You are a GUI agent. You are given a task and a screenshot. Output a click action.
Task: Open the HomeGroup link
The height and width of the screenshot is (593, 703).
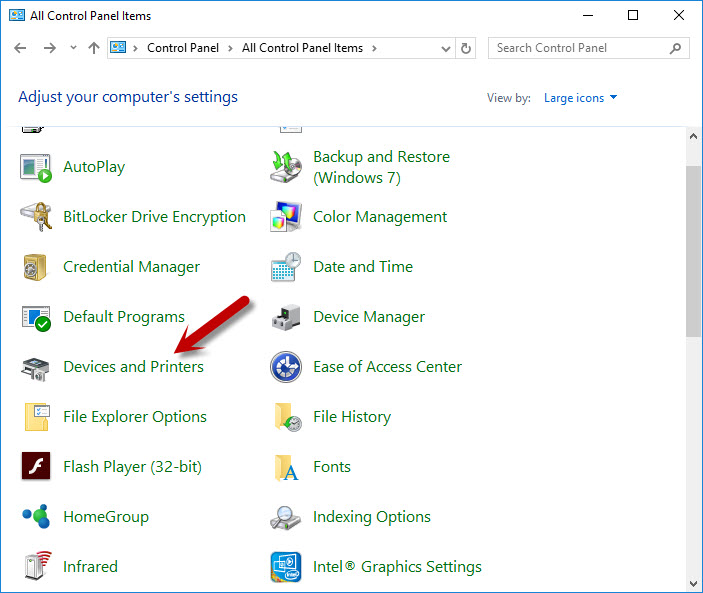click(x=106, y=517)
